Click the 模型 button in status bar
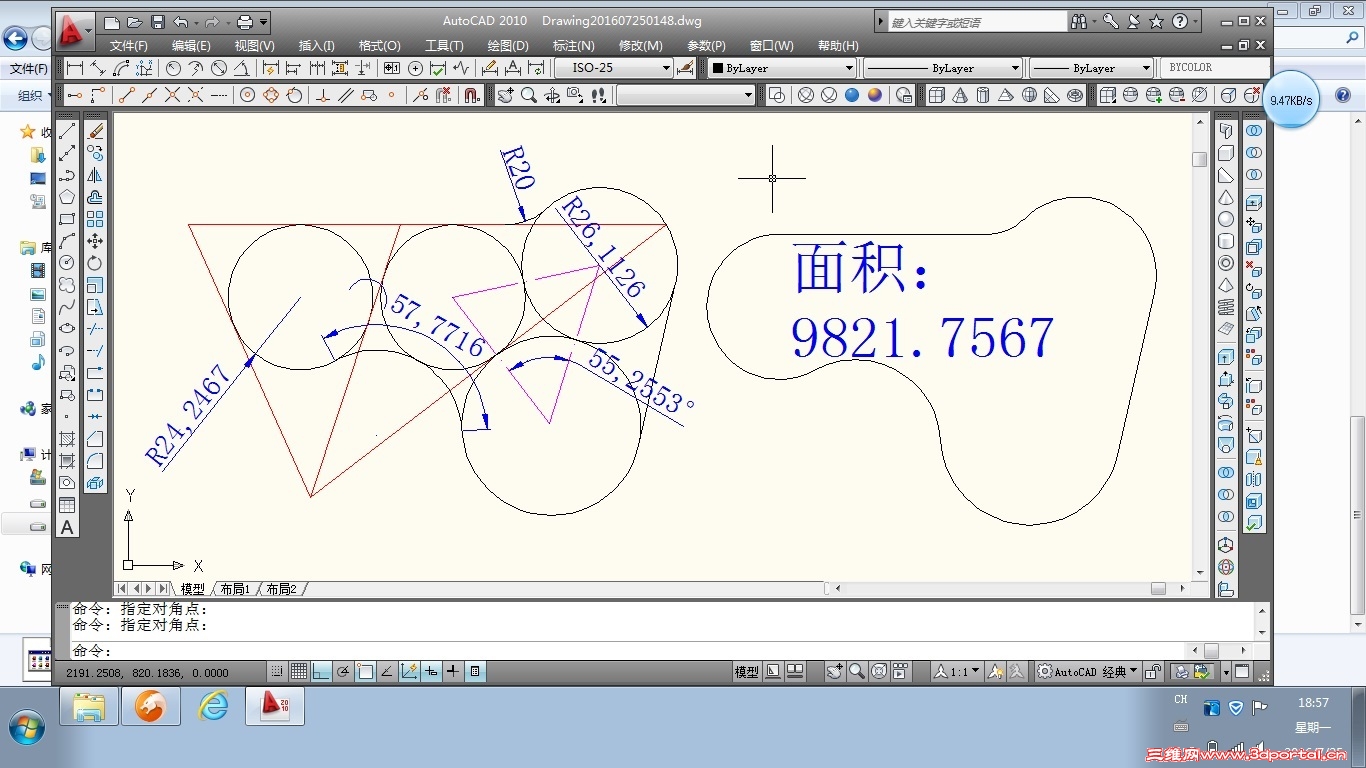The width and height of the screenshot is (1366, 768). [747, 672]
